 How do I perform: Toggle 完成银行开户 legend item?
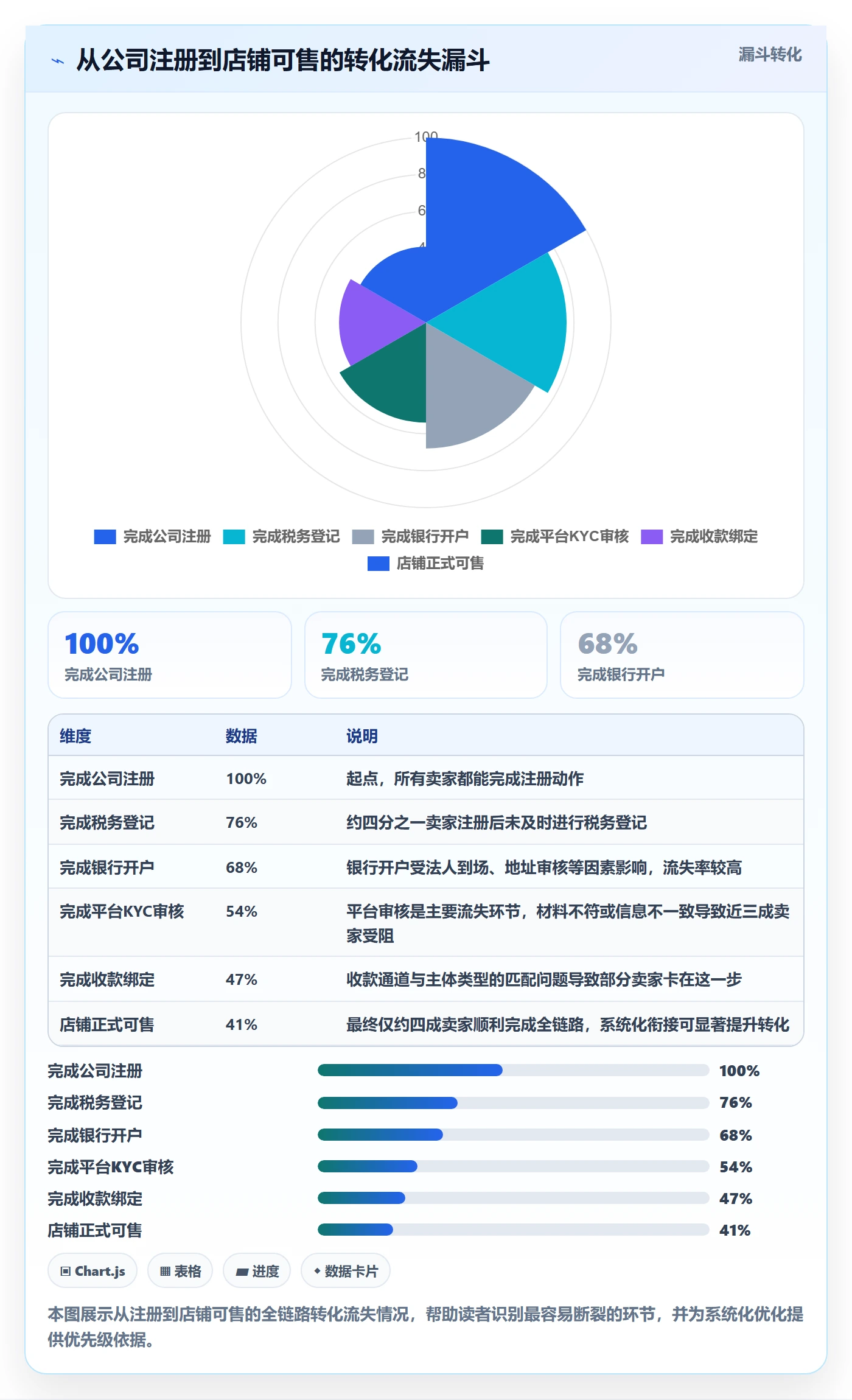(x=411, y=537)
